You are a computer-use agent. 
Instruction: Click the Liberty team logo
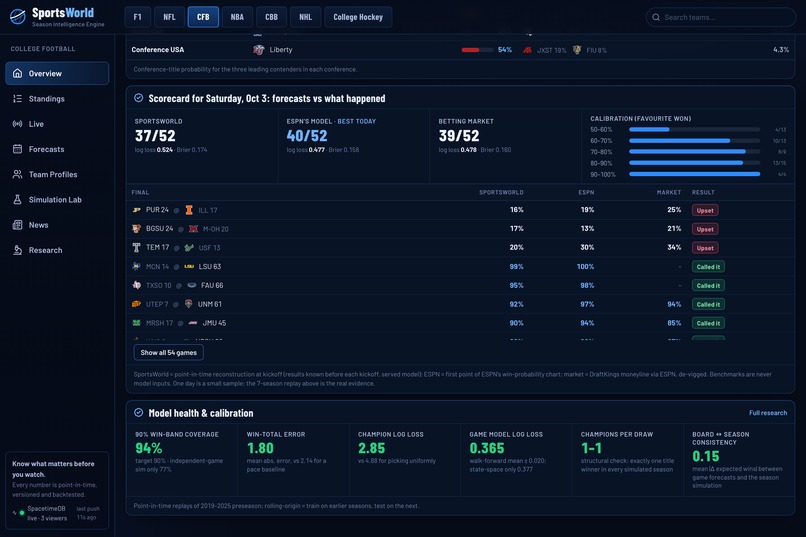259,50
